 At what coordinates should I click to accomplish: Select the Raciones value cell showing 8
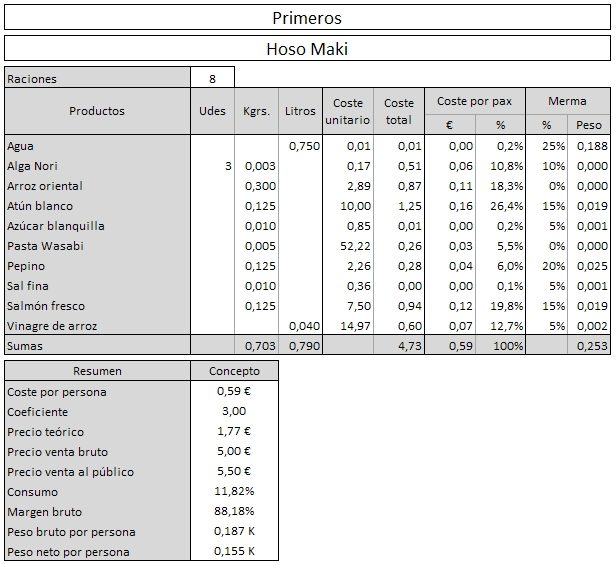click(x=213, y=77)
